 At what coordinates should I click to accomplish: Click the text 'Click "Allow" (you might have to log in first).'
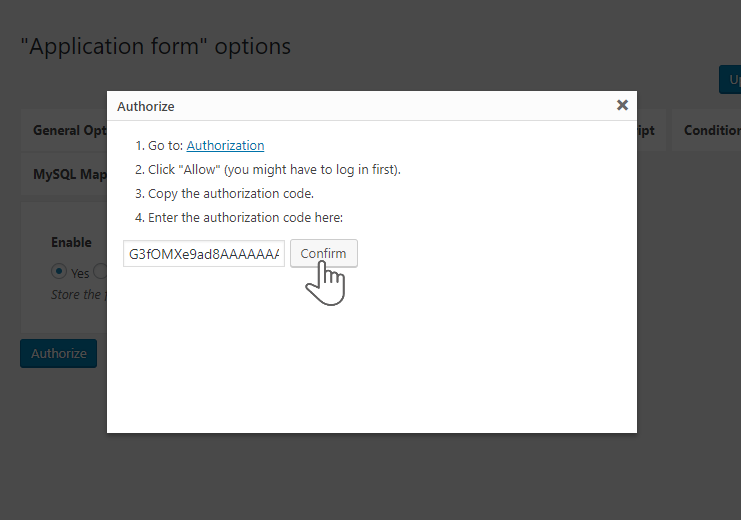tap(274, 170)
